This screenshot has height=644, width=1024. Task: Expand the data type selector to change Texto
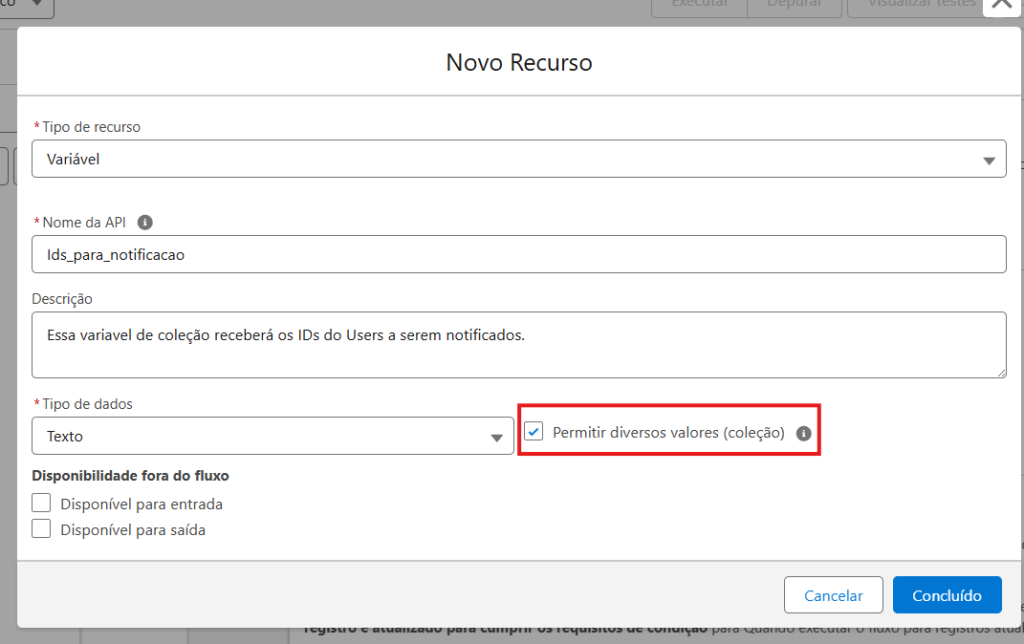pyautogui.click(x=495, y=436)
